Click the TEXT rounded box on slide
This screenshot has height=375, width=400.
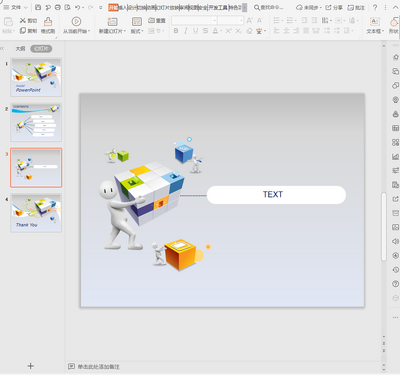[276, 195]
